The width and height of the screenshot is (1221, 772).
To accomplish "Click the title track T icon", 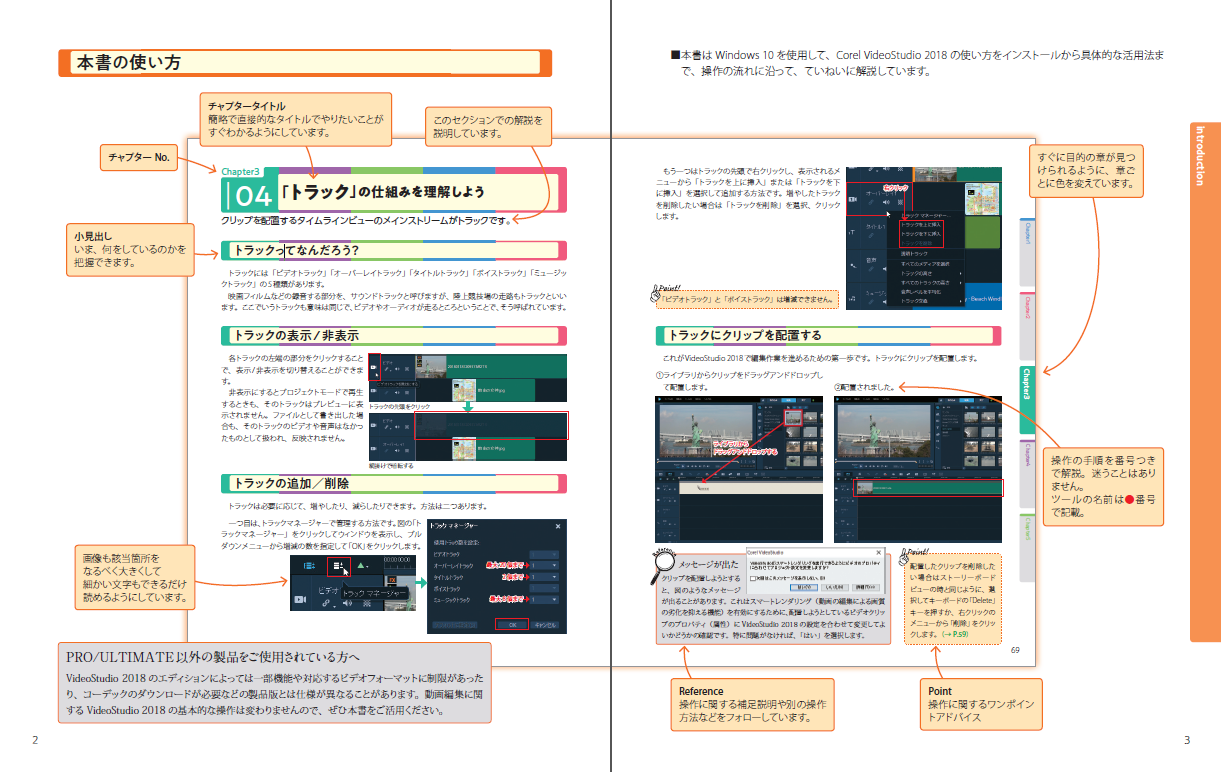I will 853,233.
